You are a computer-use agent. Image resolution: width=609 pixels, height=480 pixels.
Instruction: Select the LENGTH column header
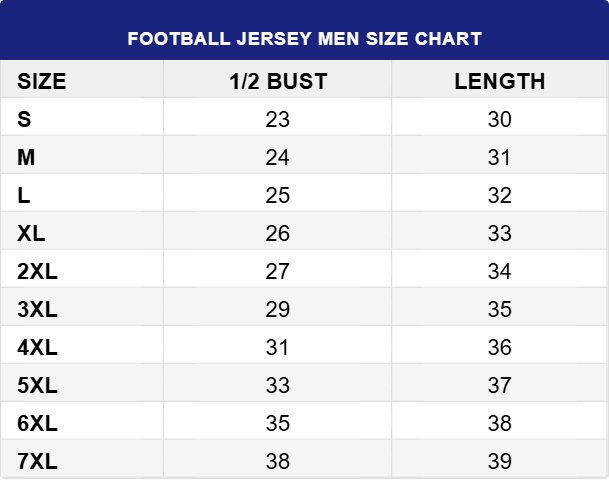500,82
